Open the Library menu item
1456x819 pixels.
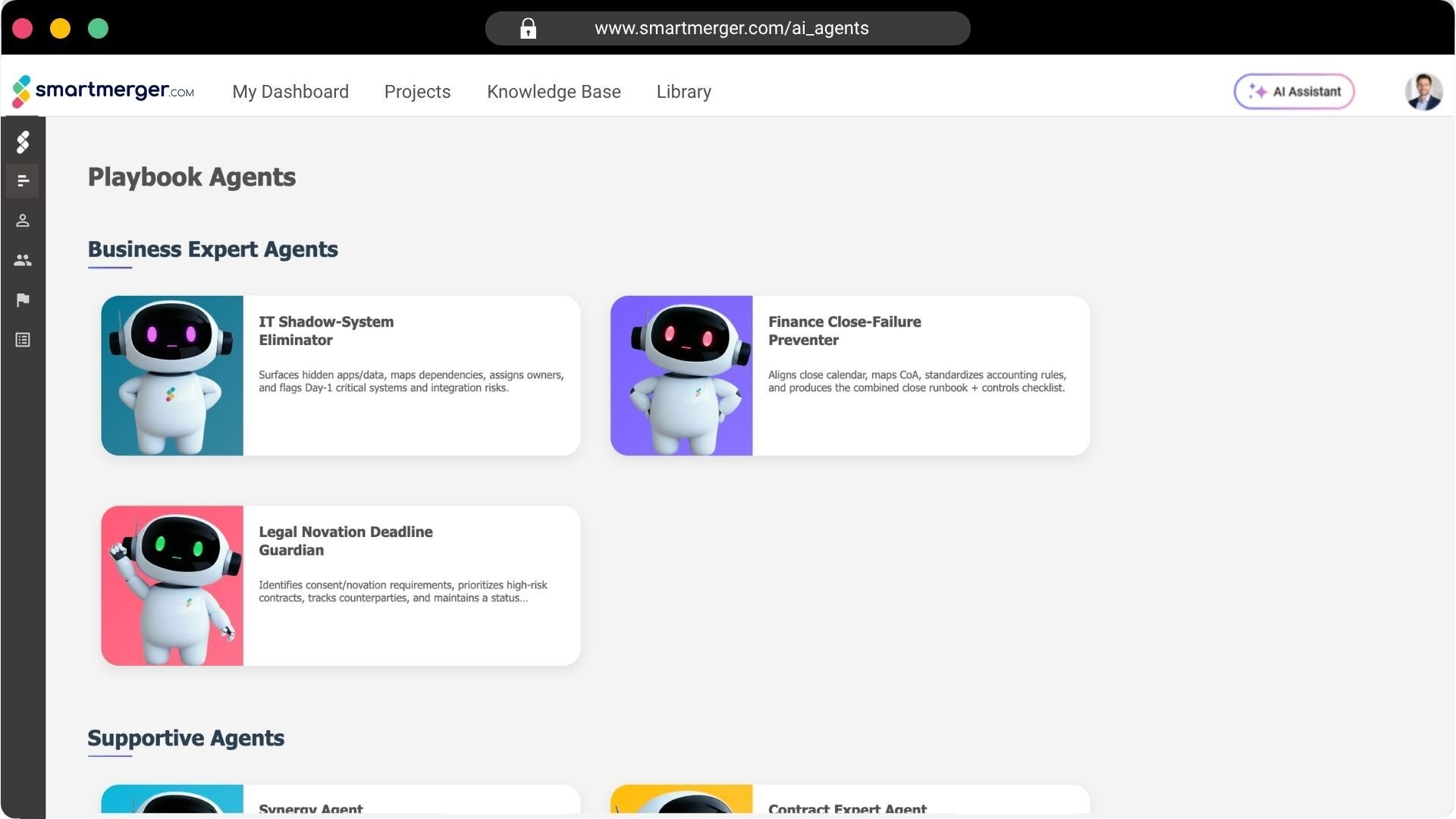[x=683, y=92]
